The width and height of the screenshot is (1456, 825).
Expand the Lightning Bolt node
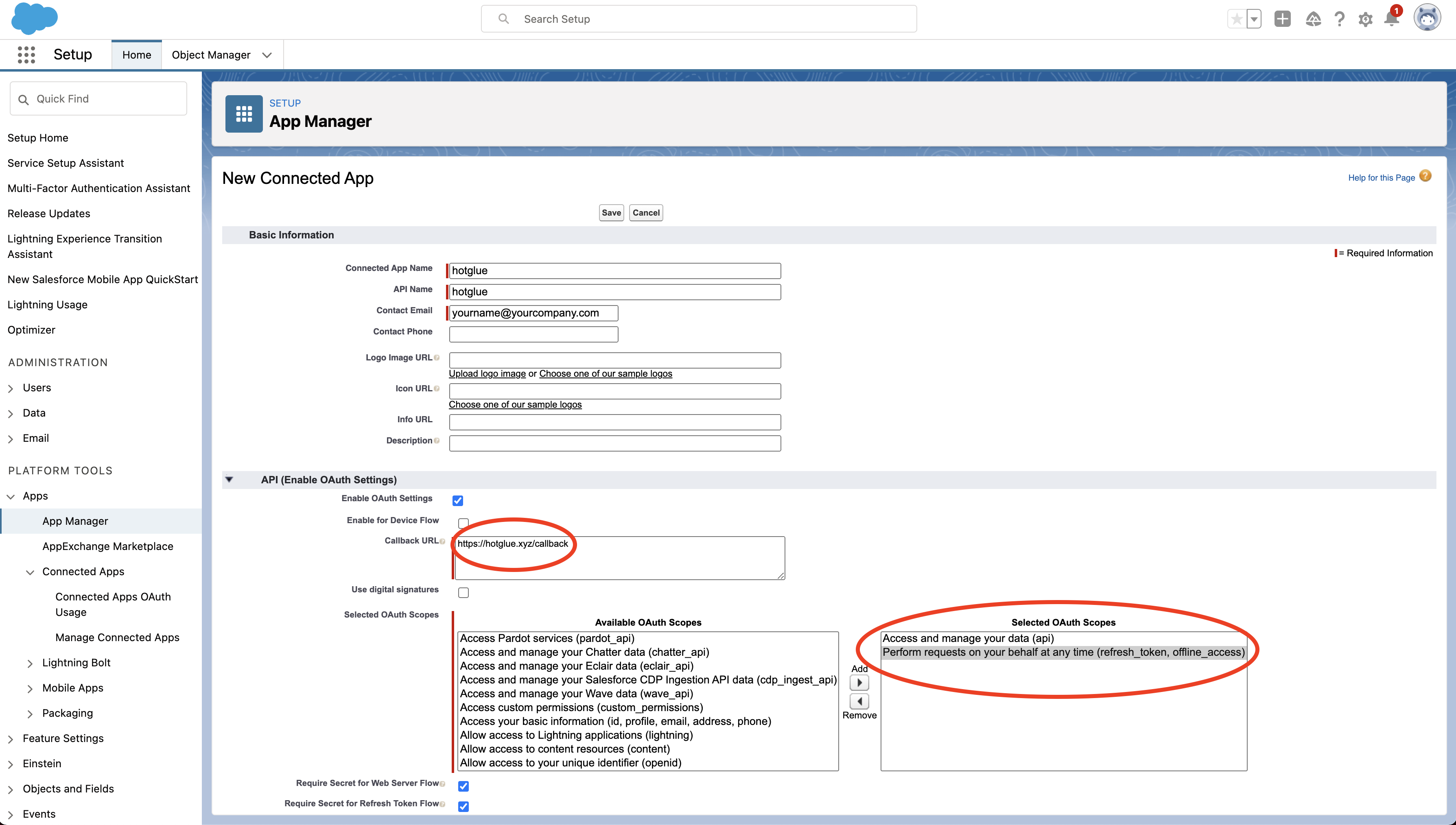click(30, 663)
